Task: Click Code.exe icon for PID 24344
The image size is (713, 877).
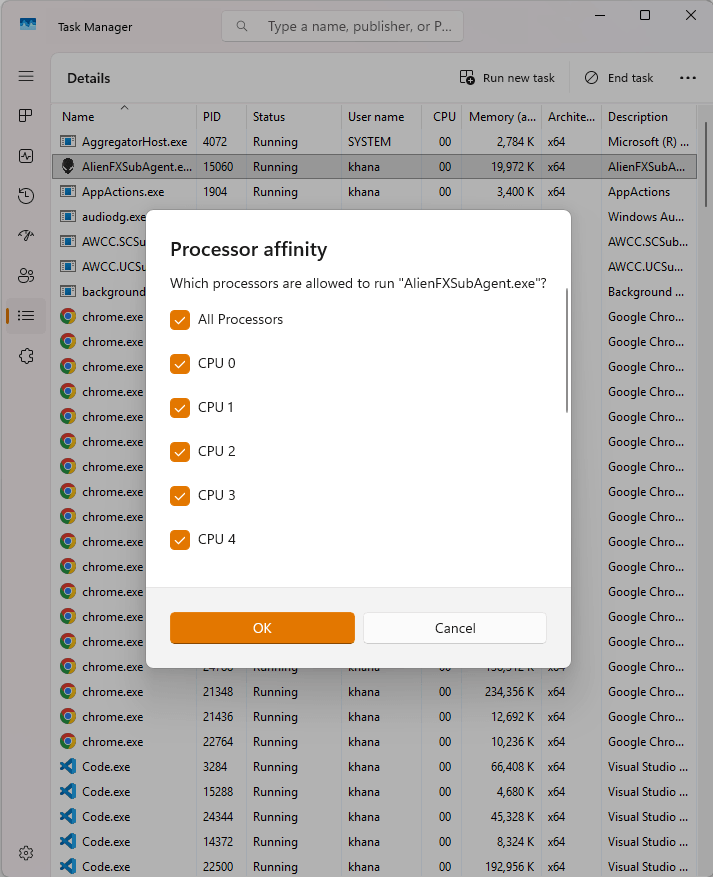Action: pos(68,816)
